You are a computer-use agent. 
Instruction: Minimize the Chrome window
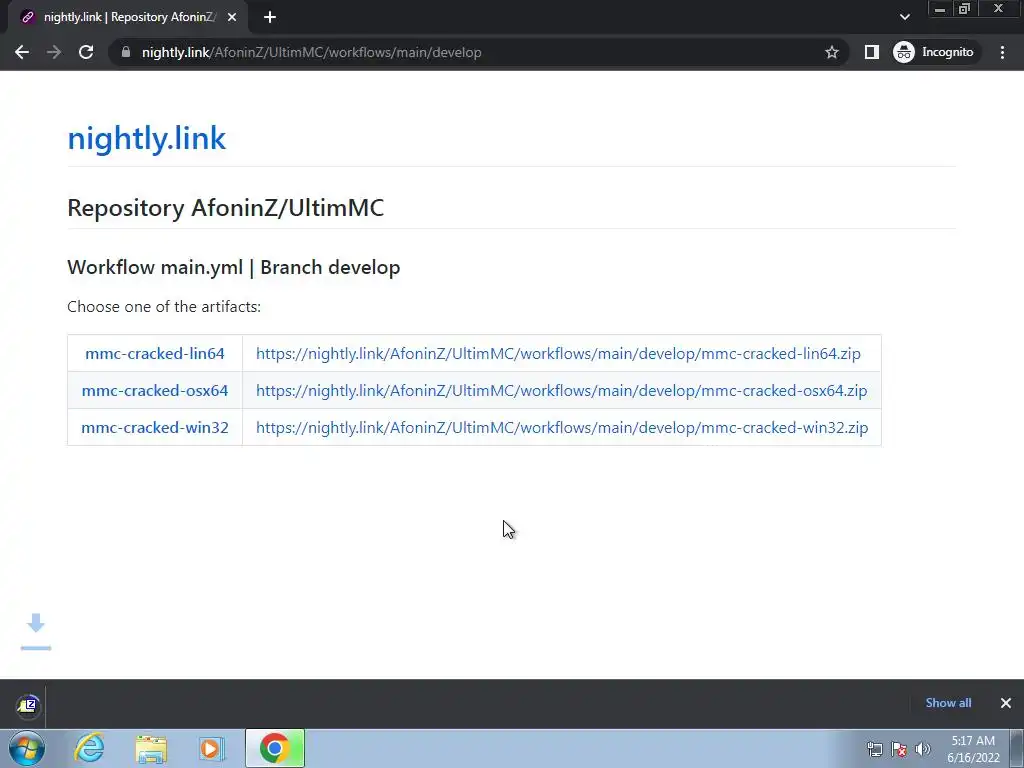tap(940, 9)
